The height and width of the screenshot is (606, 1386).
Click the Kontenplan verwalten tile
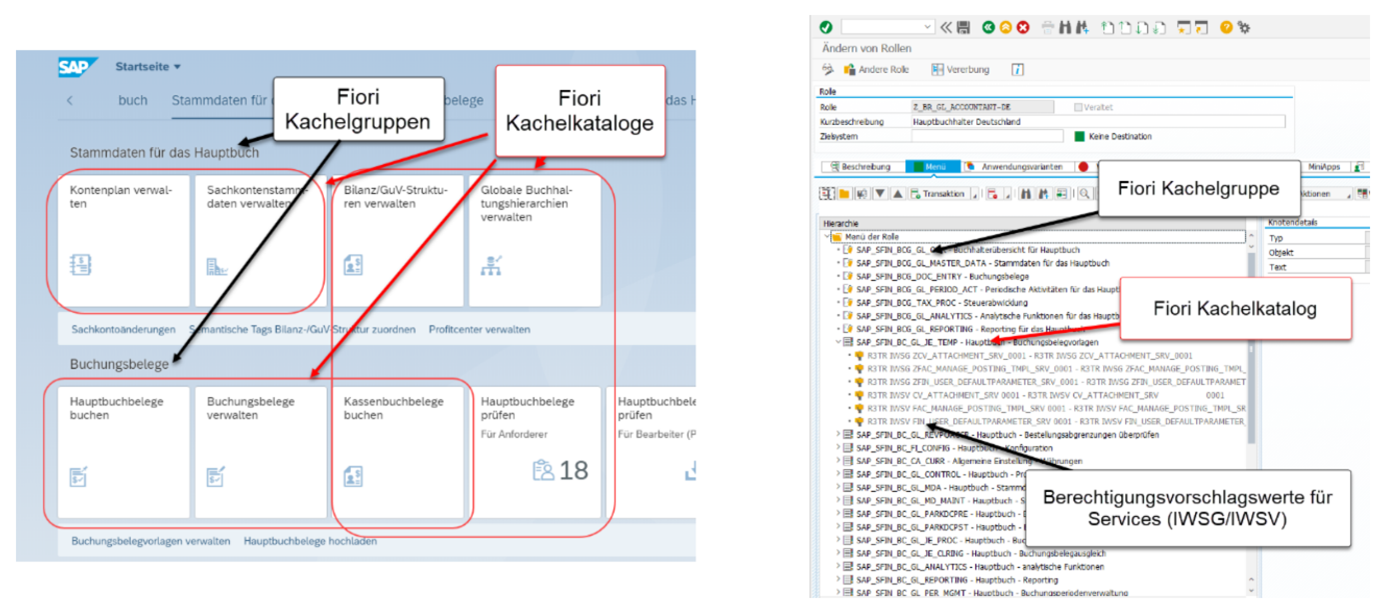124,240
